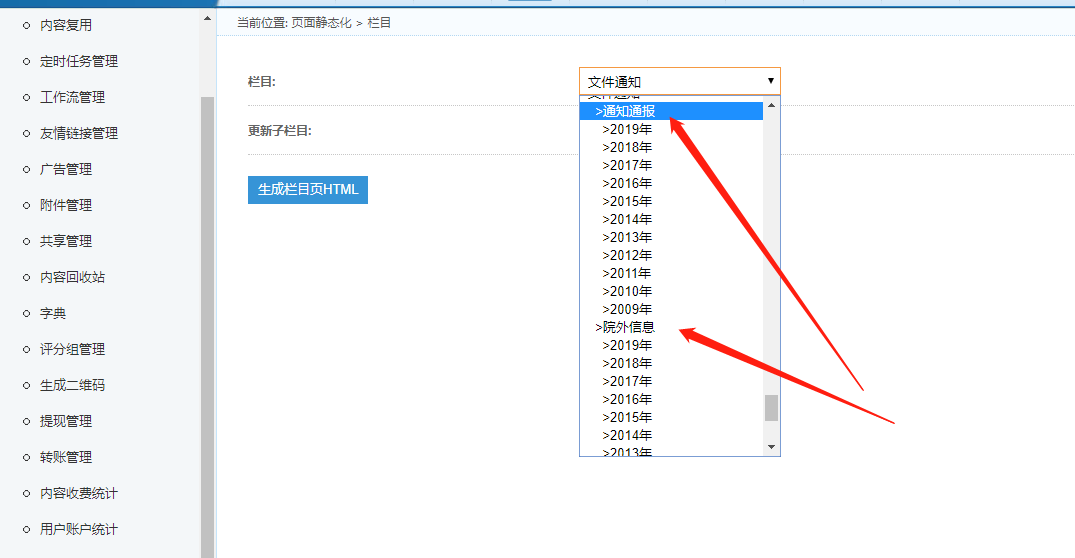Select >2014年 under 通知通报
The image size is (1075, 558).
pyautogui.click(x=671, y=219)
